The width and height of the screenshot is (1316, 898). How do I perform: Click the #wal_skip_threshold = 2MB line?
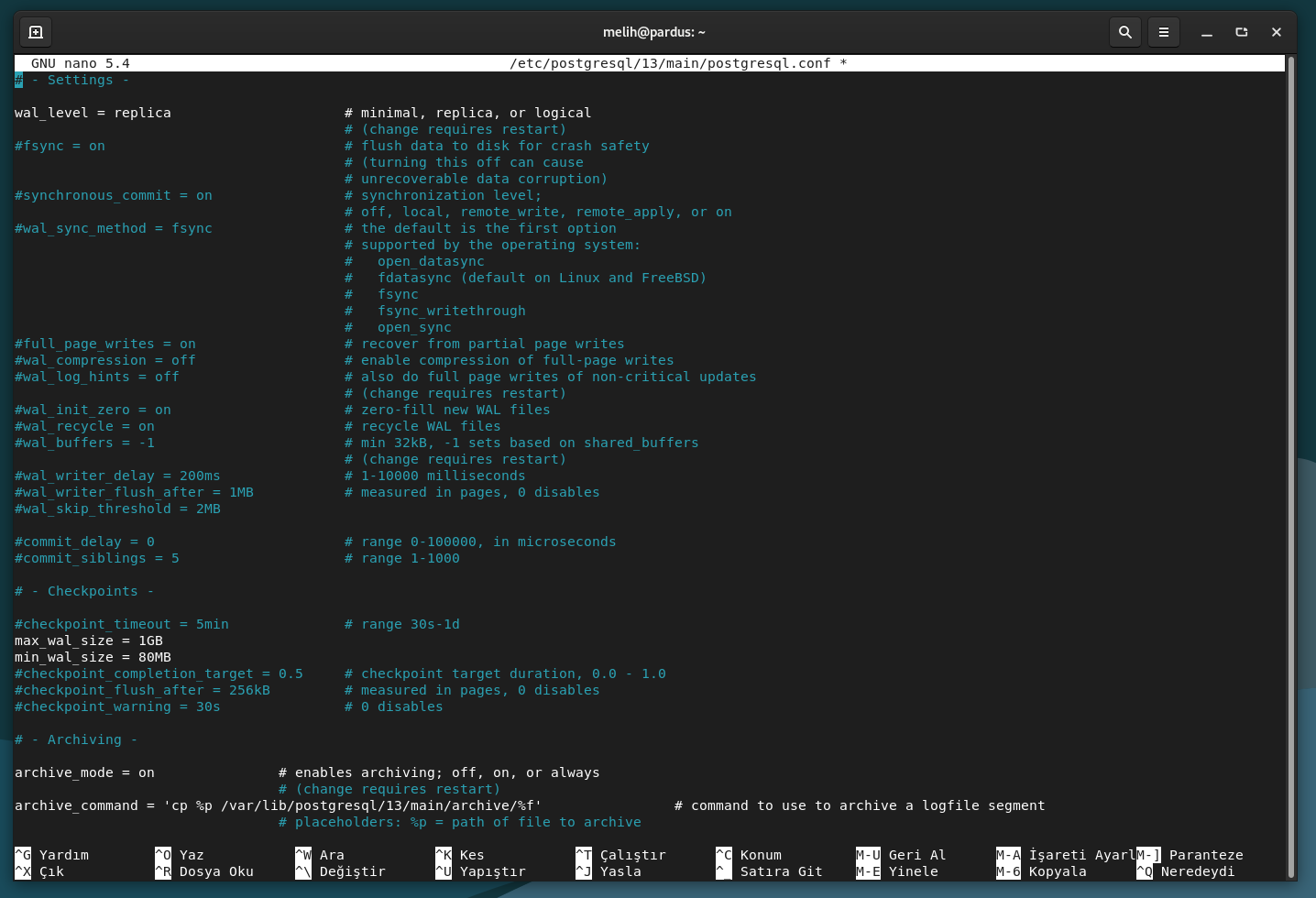point(117,509)
